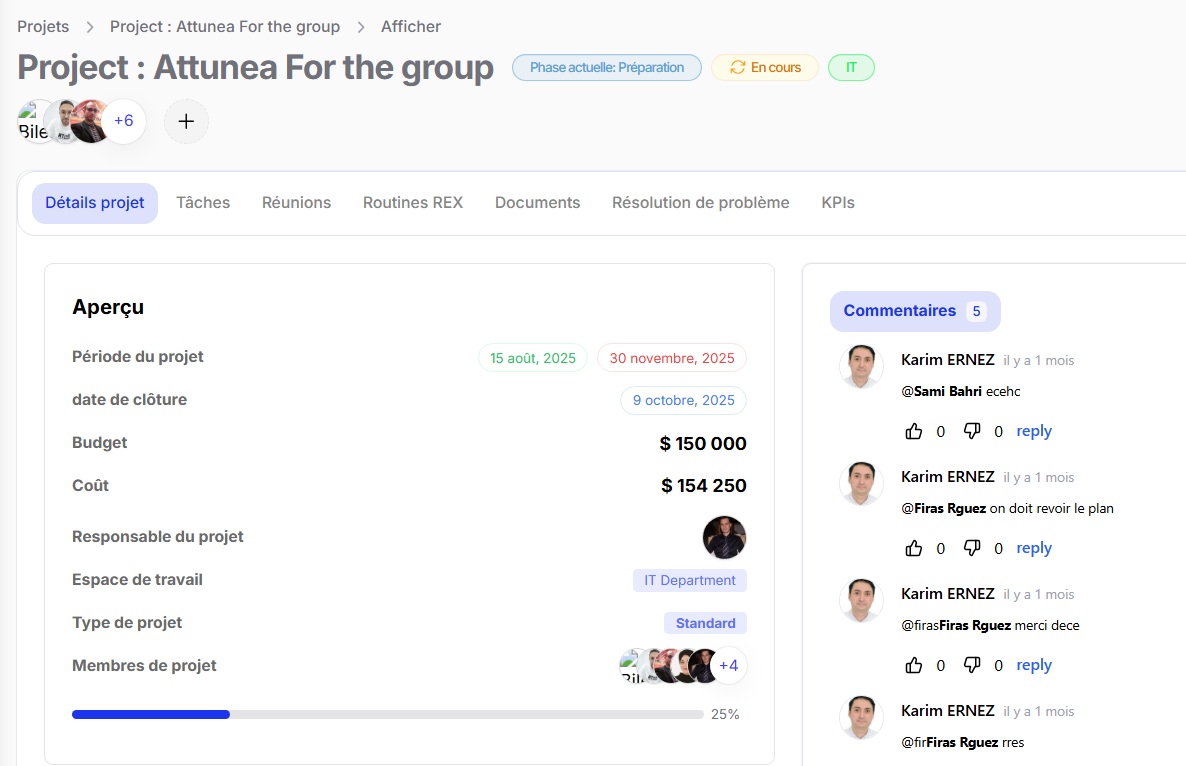
Task: Click the 'Phase actuelle: Préparation' badge
Action: tap(607, 68)
